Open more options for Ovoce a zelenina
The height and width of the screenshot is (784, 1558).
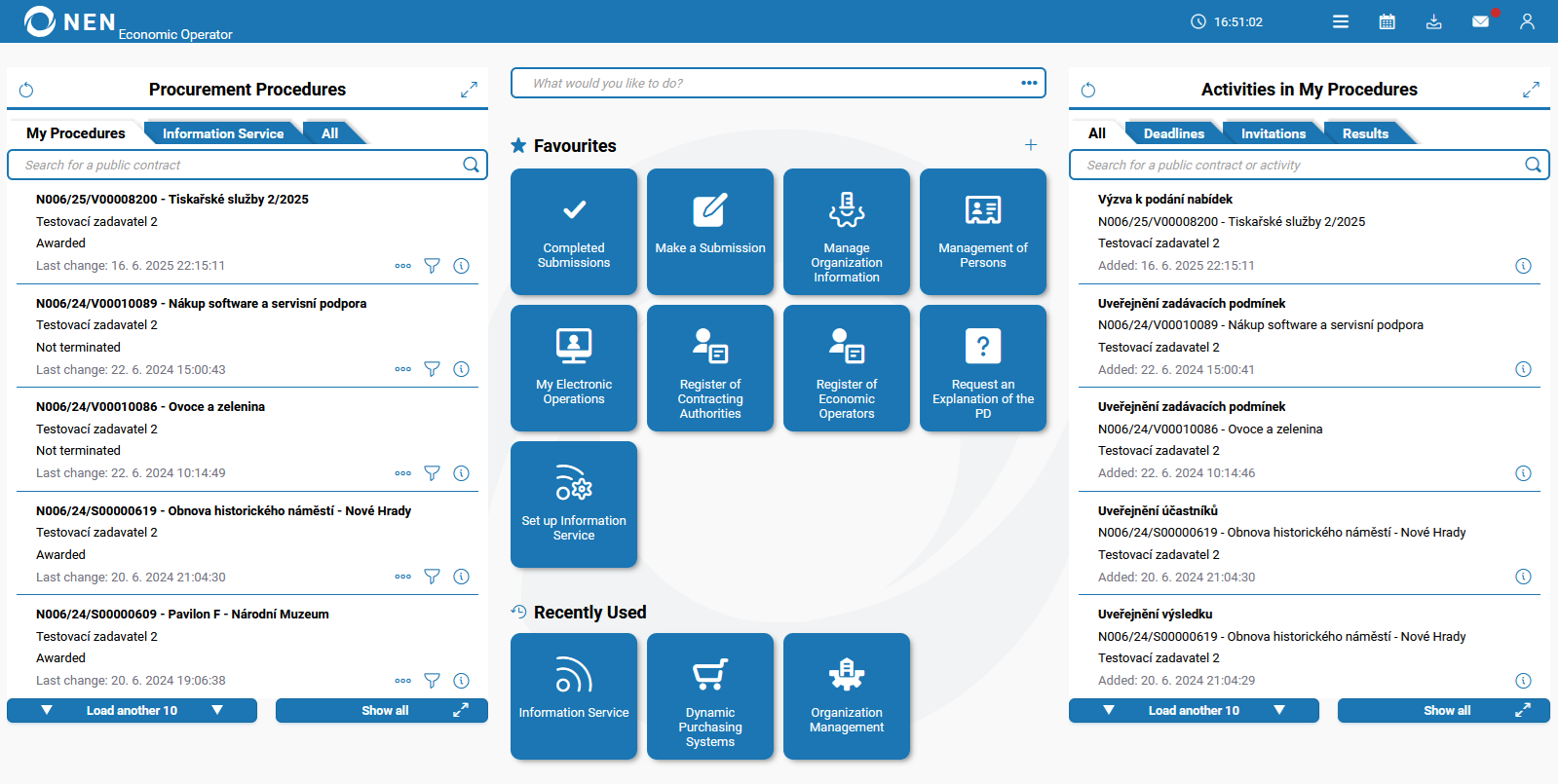pyautogui.click(x=402, y=473)
